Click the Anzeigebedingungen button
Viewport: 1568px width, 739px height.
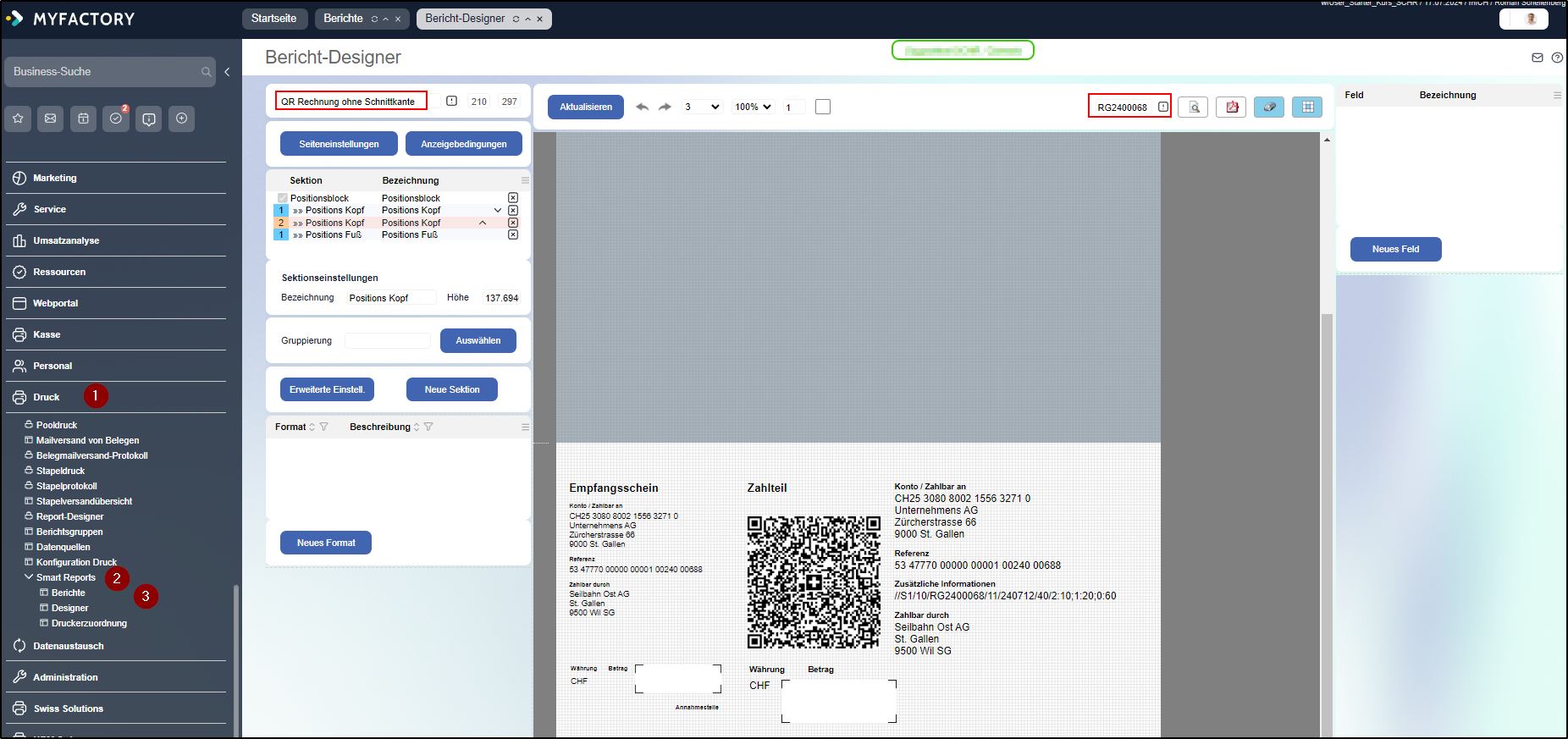point(464,144)
